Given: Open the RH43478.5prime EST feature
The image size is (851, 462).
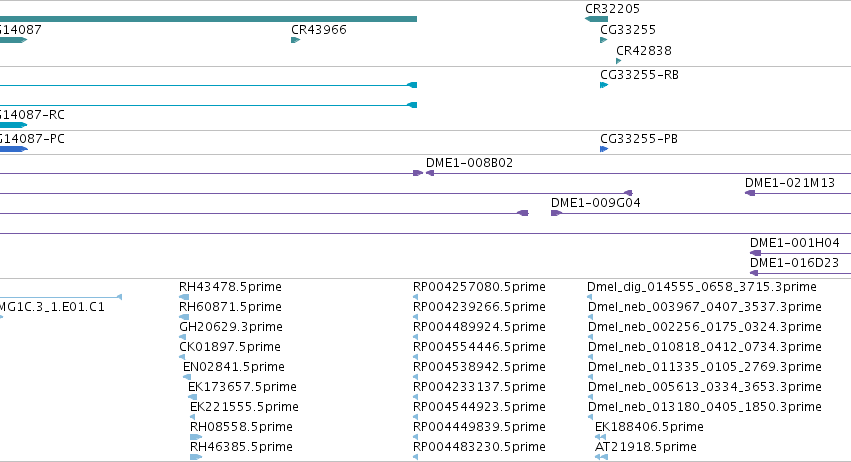Looking at the screenshot, I should tap(230, 286).
